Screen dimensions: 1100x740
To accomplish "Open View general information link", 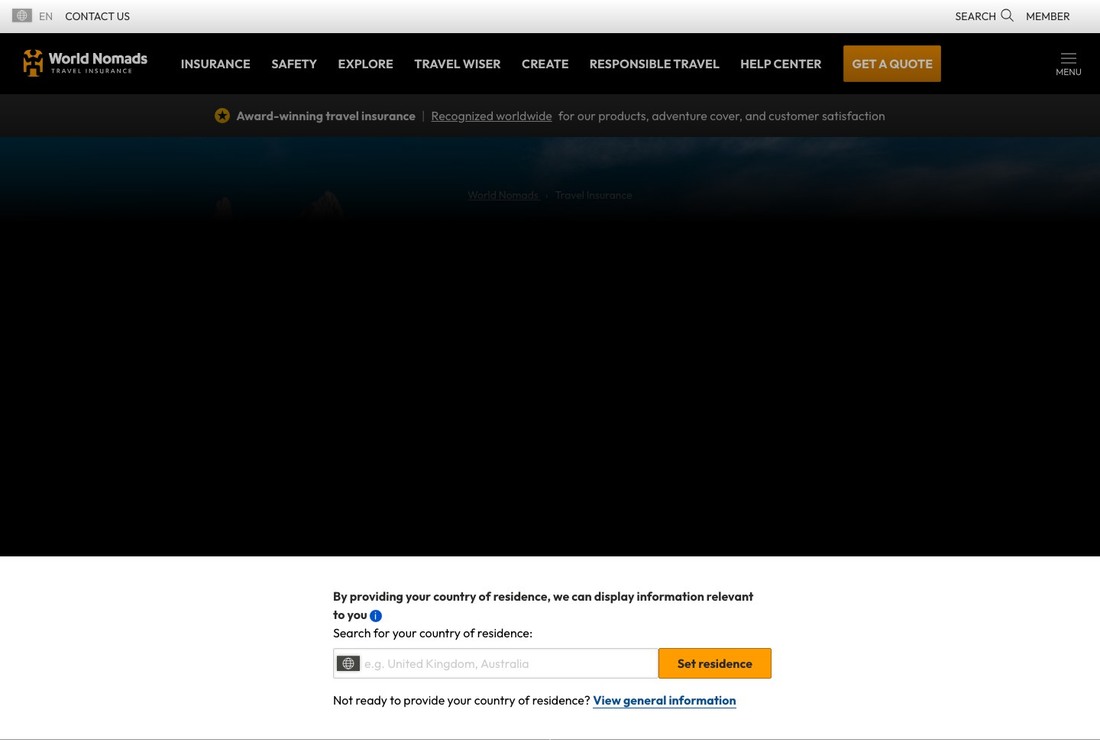I will pos(664,701).
